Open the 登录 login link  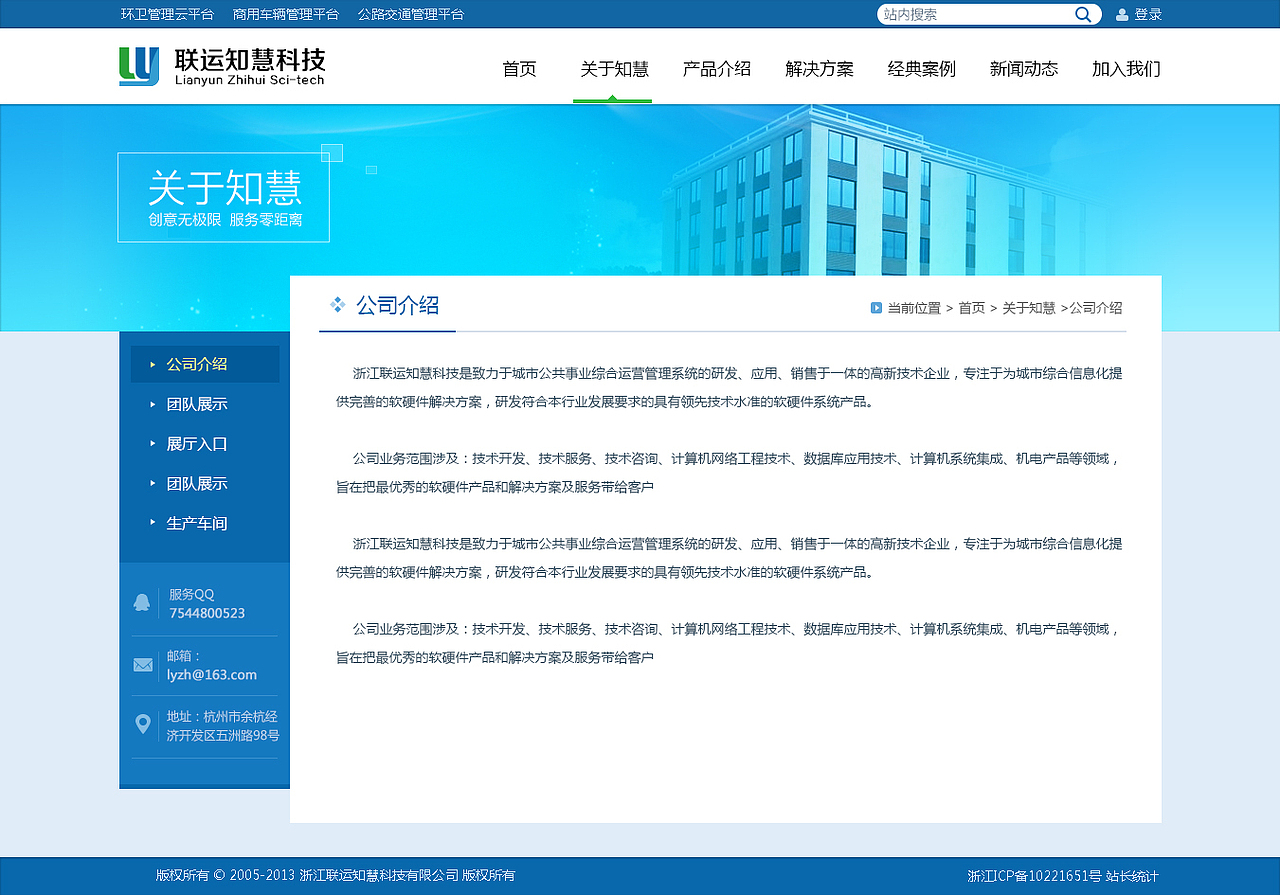[x=1148, y=14]
